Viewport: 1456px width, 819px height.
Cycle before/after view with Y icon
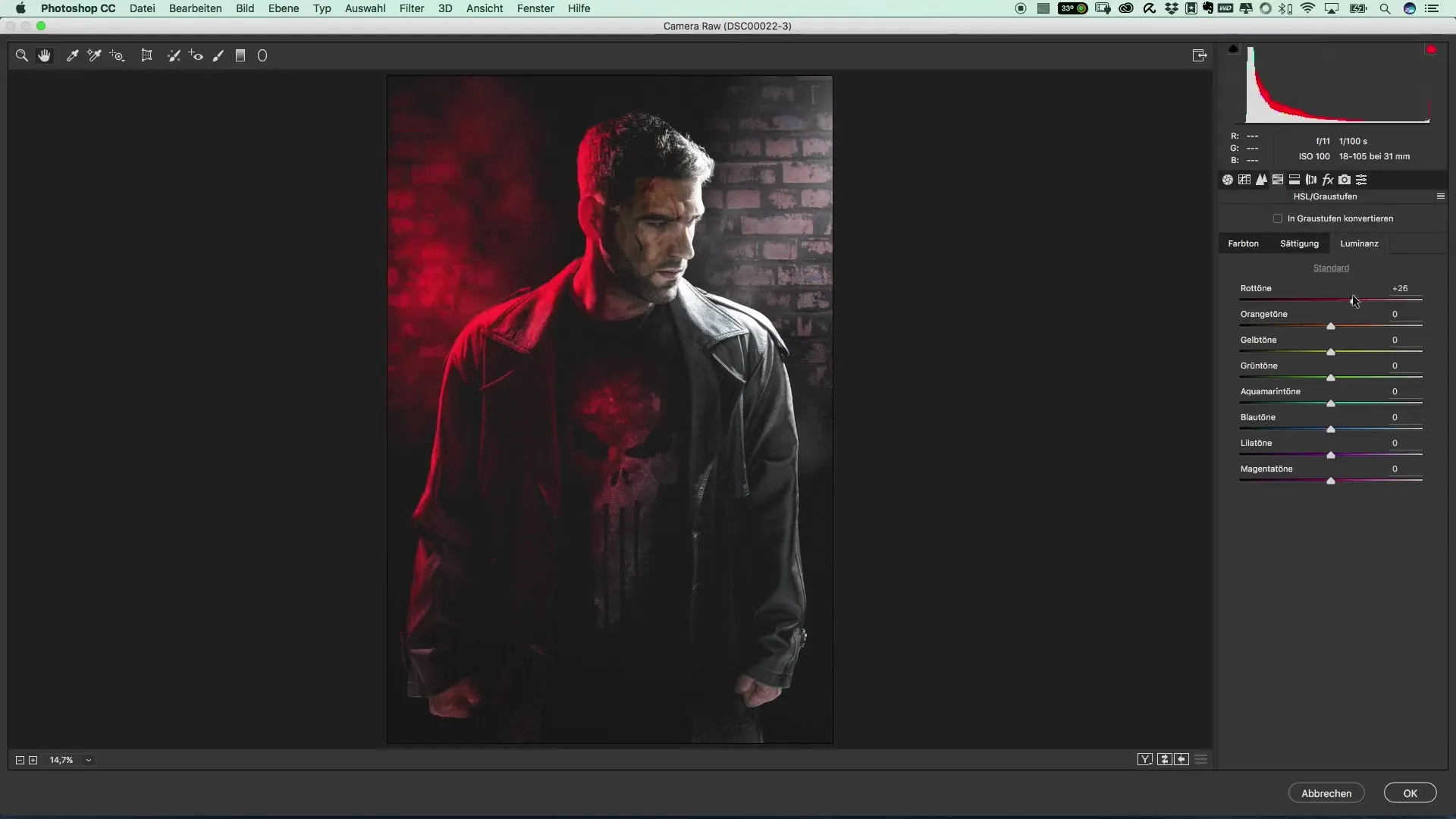click(1145, 759)
